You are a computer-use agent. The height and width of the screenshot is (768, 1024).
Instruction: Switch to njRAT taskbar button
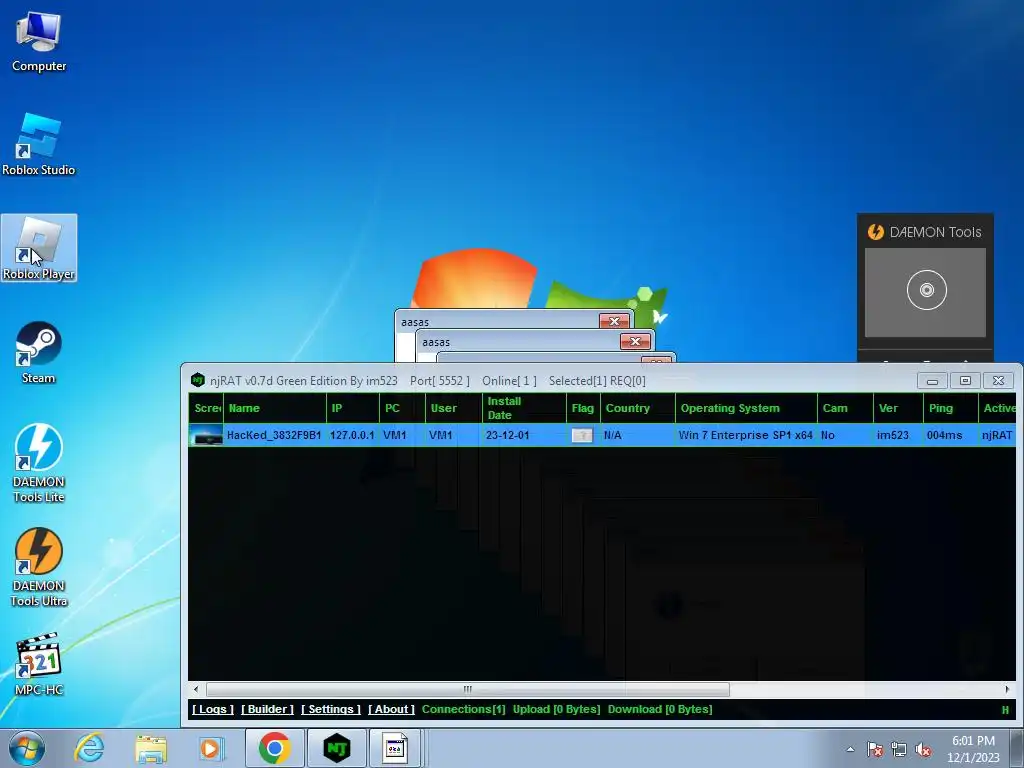coord(337,748)
